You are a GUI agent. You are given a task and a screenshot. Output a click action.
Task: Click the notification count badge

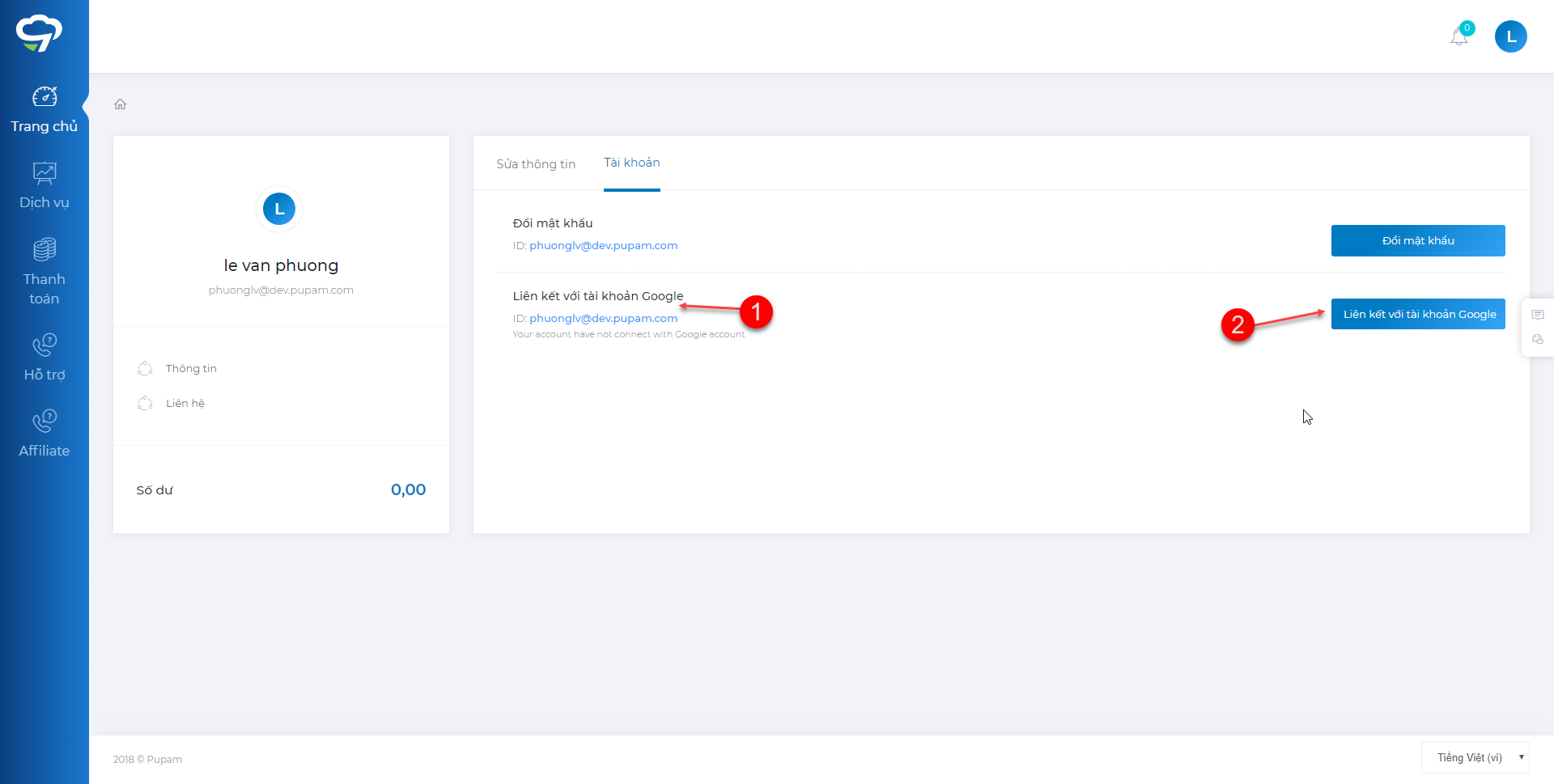pyautogui.click(x=1467, y=28)
